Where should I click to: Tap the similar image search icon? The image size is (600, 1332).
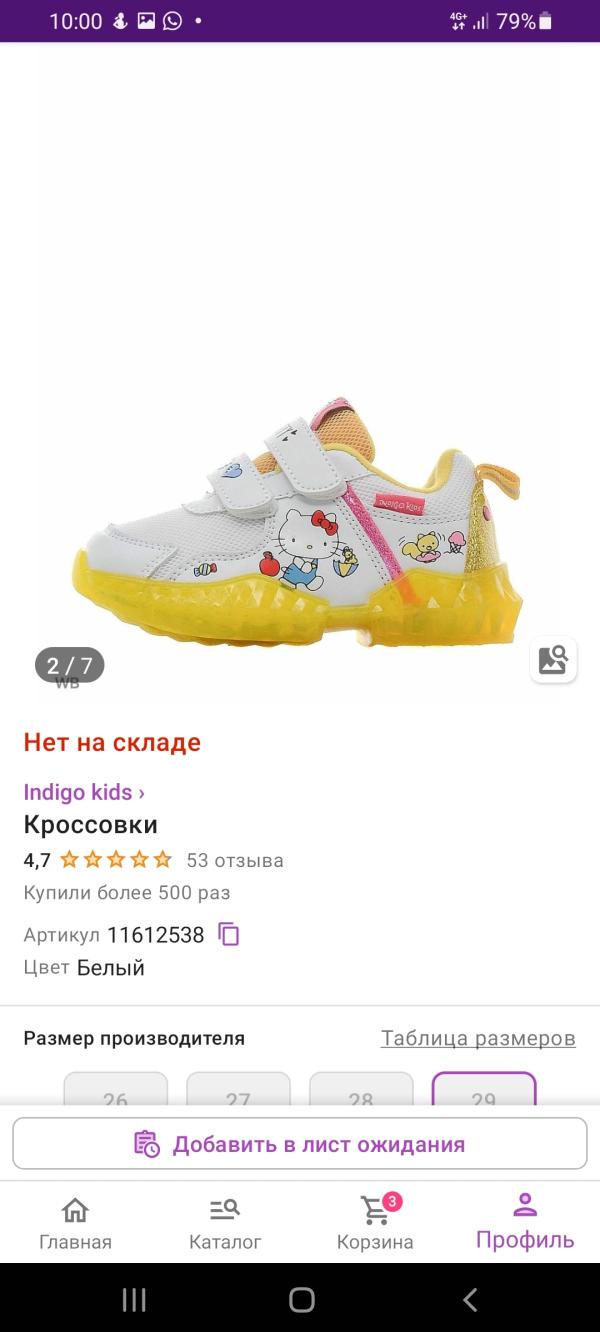(553, 660)
